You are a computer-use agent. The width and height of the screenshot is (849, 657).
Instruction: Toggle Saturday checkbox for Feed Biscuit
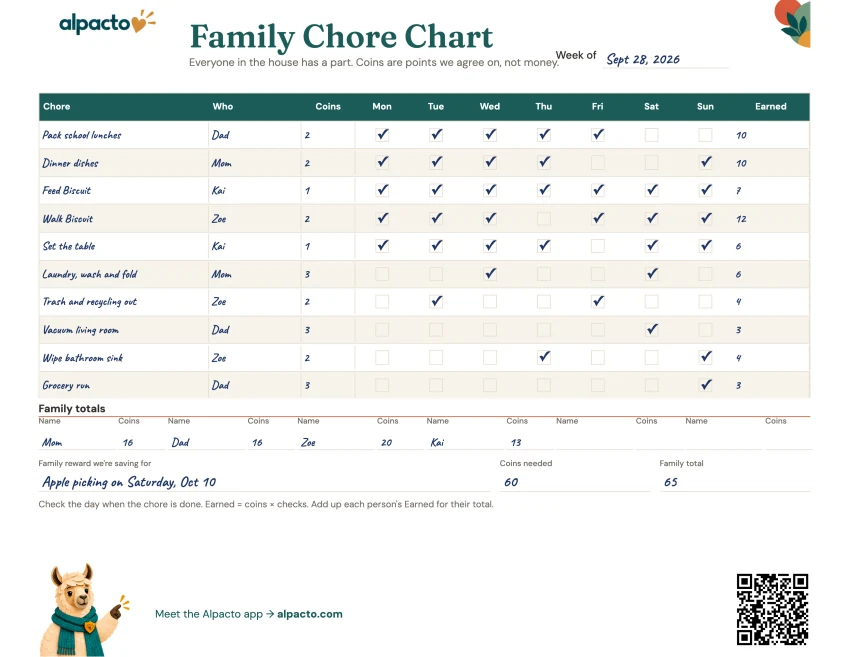click(651, 190)
